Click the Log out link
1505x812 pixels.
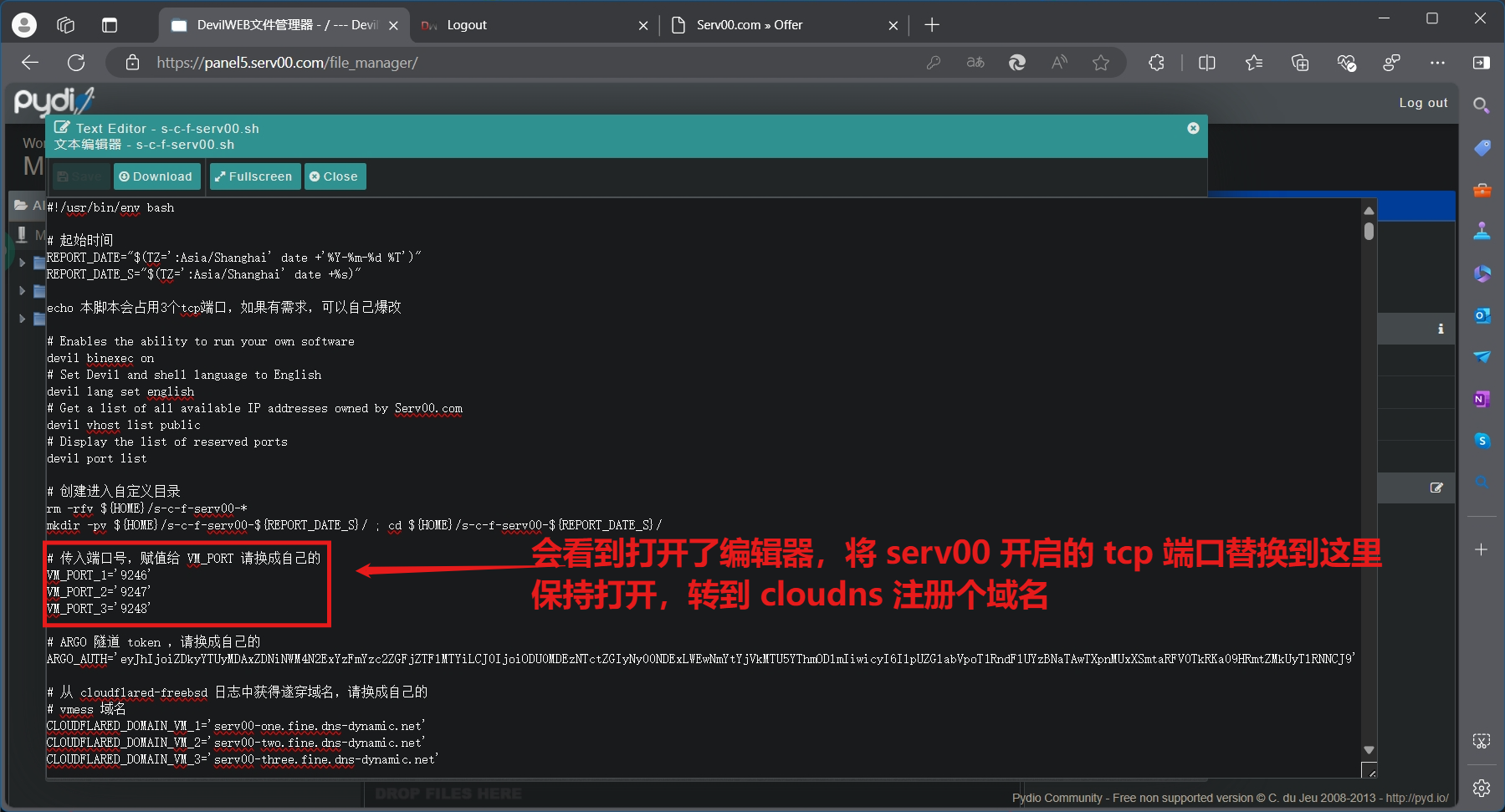click(1423, 103)
